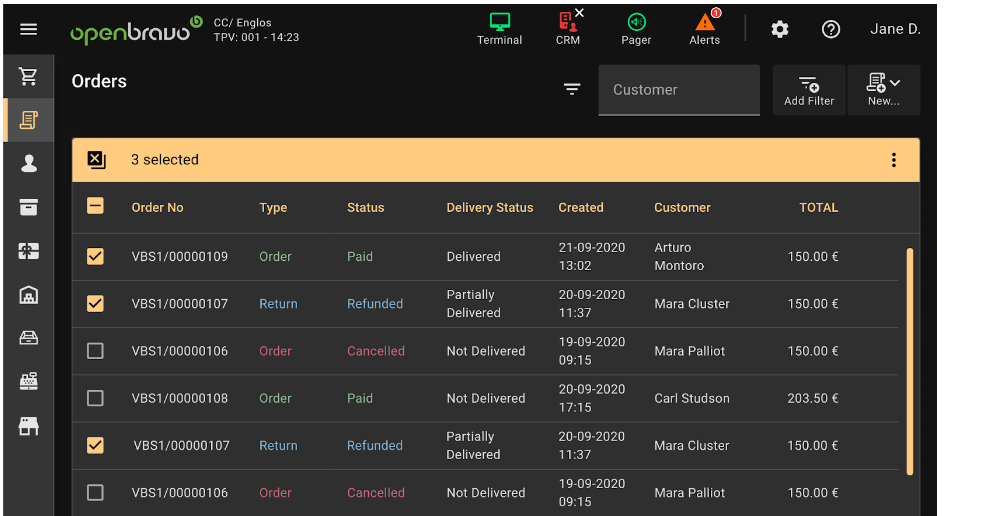
Task: Click the Add Filter button
Action: pos(809,89)
